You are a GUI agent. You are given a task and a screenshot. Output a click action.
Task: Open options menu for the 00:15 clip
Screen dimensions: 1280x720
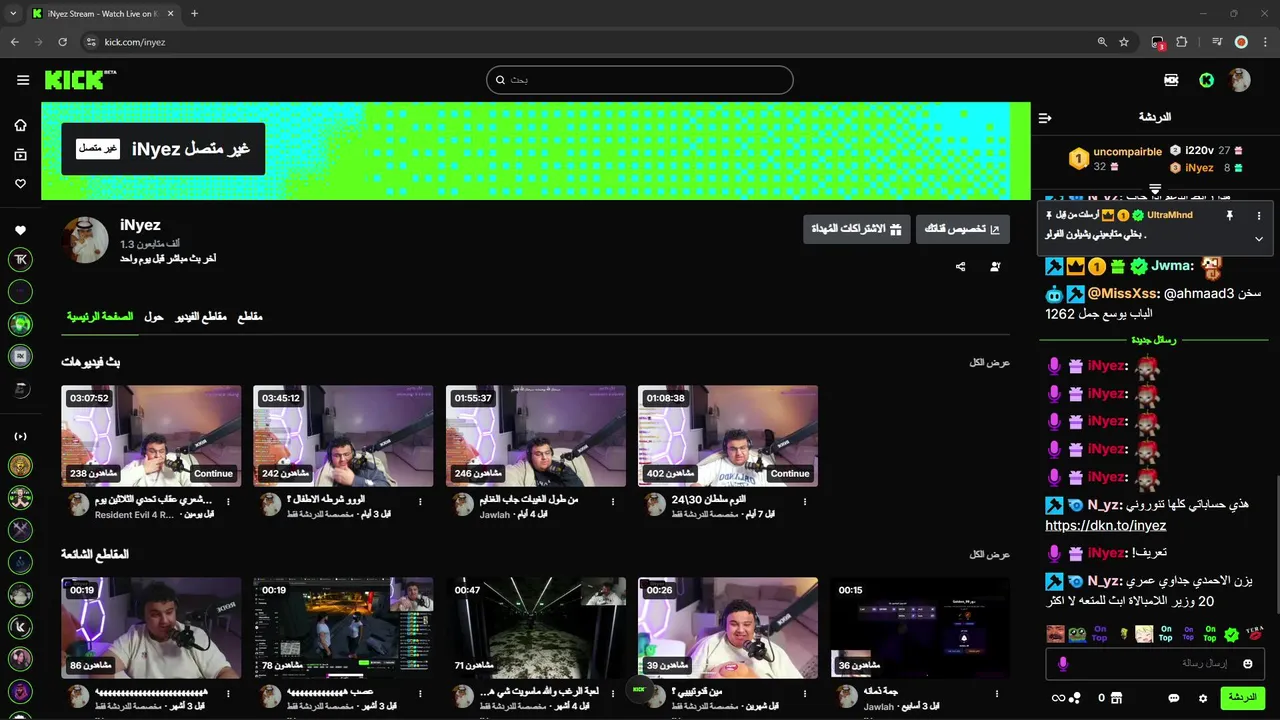997,694
